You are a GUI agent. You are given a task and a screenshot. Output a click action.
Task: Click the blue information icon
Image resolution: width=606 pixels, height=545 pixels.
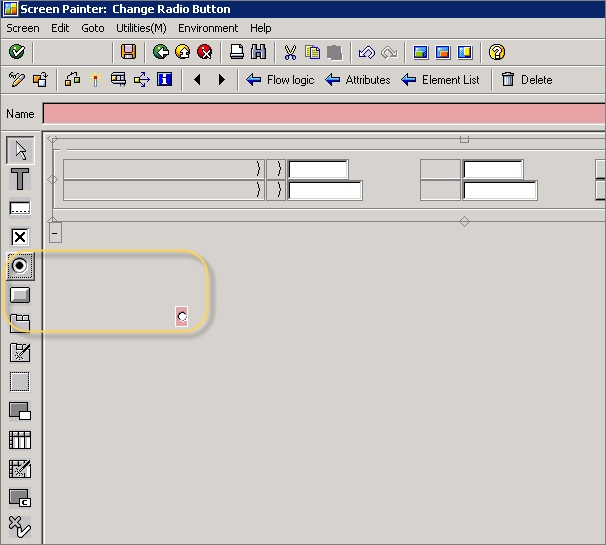[x=164, y=79]
